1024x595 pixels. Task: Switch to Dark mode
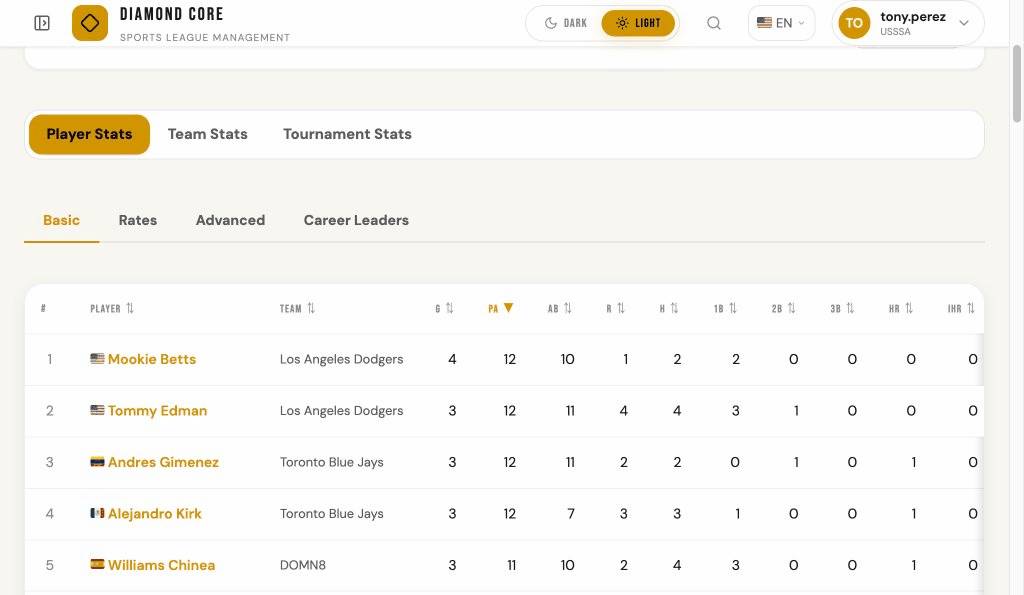click(563, 22)
